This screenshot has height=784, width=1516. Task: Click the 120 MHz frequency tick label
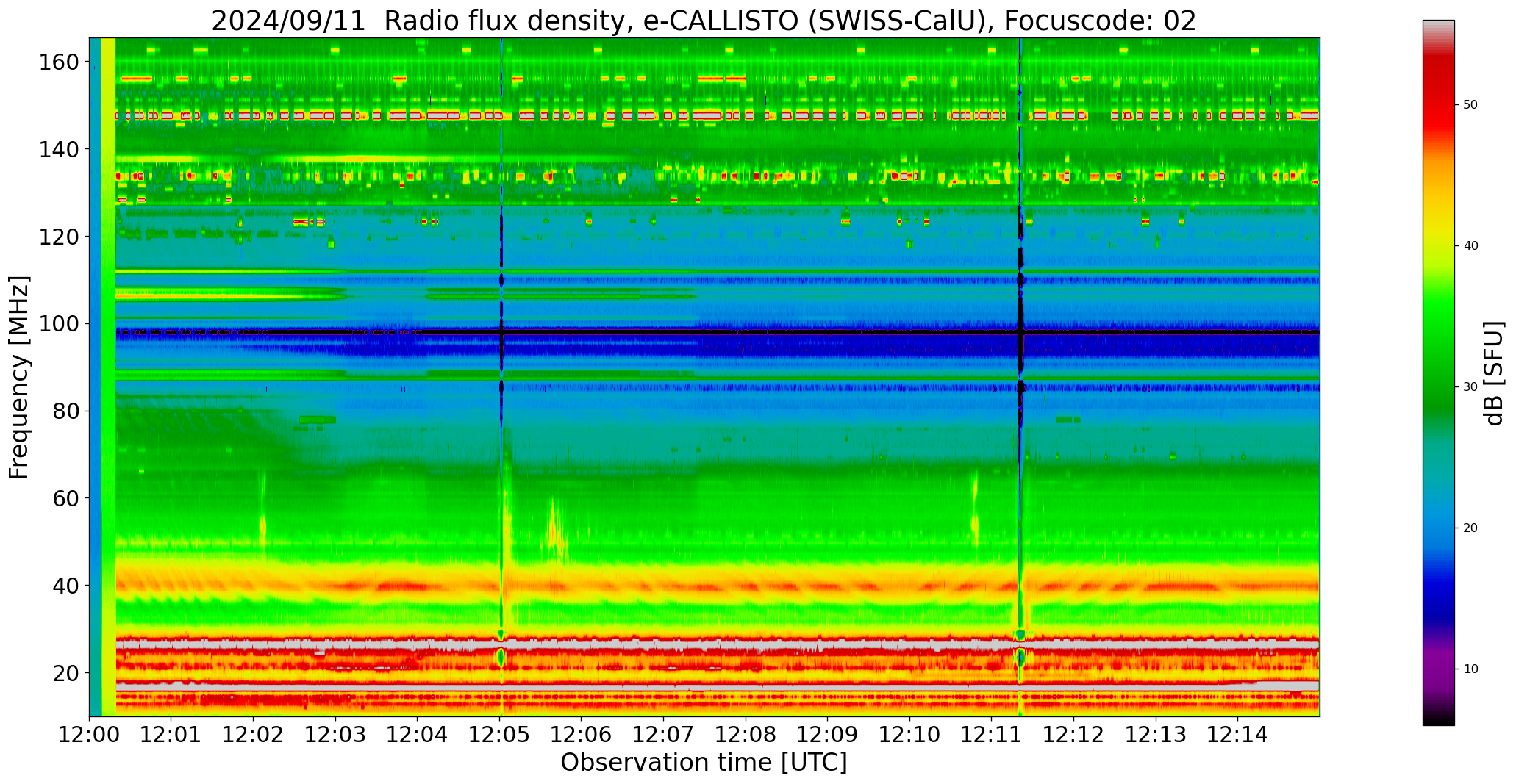(x=58, y=237)
